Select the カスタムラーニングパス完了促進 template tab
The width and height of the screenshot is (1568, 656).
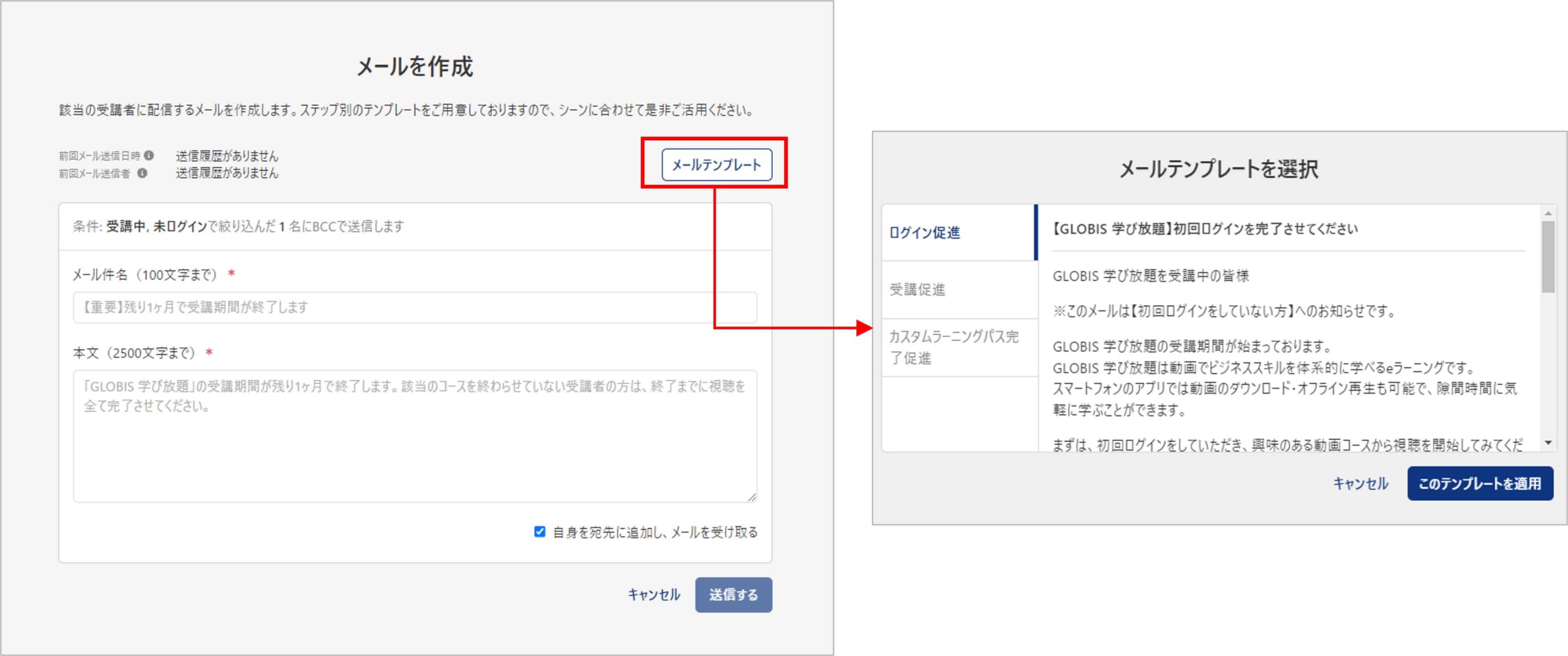tap(960, 347)
